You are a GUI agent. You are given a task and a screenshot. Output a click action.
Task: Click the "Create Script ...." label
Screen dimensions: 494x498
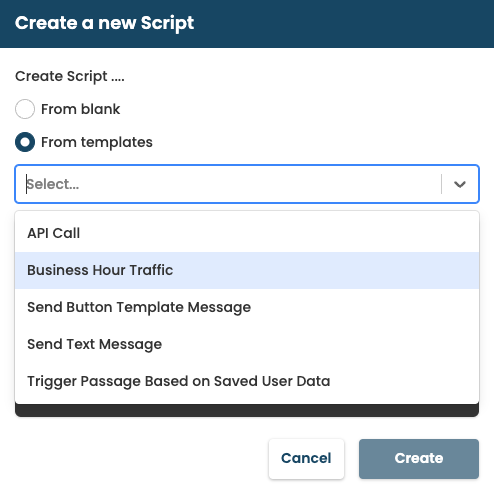[70, 76]
